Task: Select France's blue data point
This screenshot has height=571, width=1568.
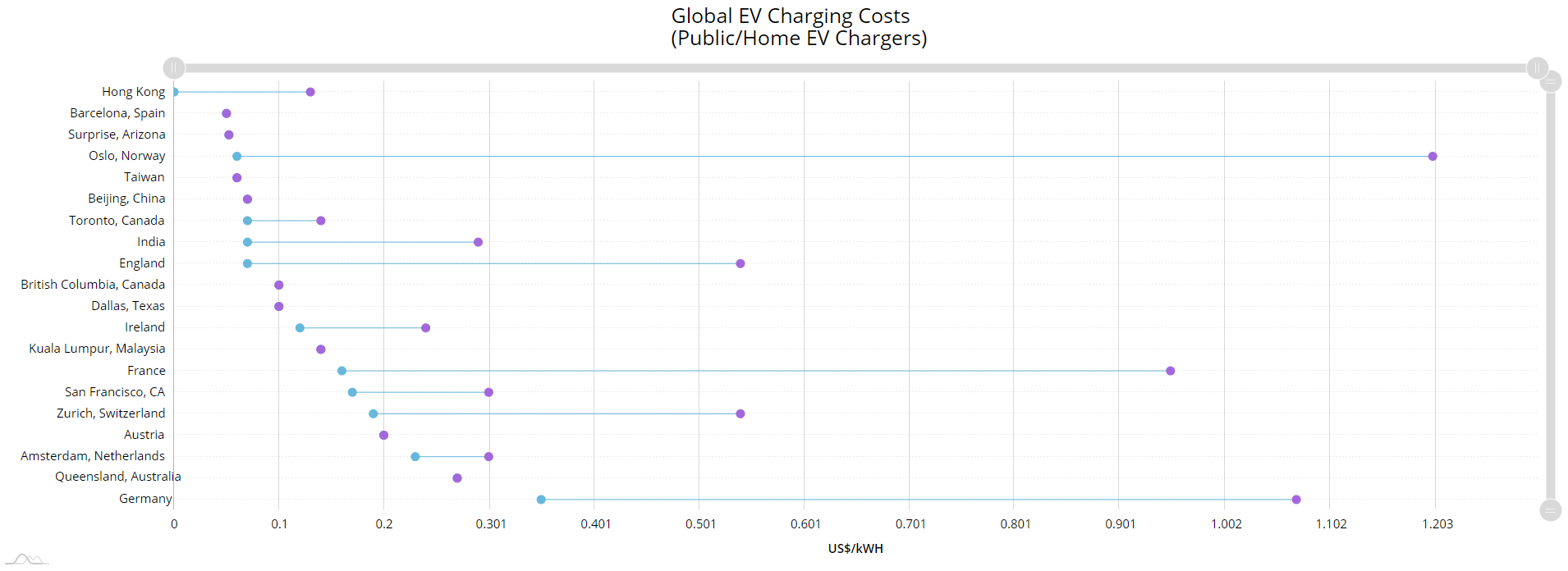Action: pos(342,371)
